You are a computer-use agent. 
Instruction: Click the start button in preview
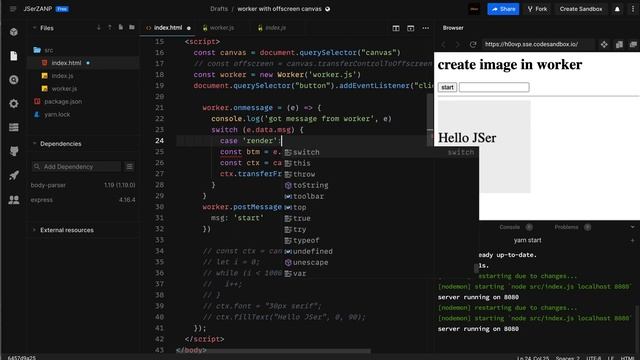tap(447, 87)
